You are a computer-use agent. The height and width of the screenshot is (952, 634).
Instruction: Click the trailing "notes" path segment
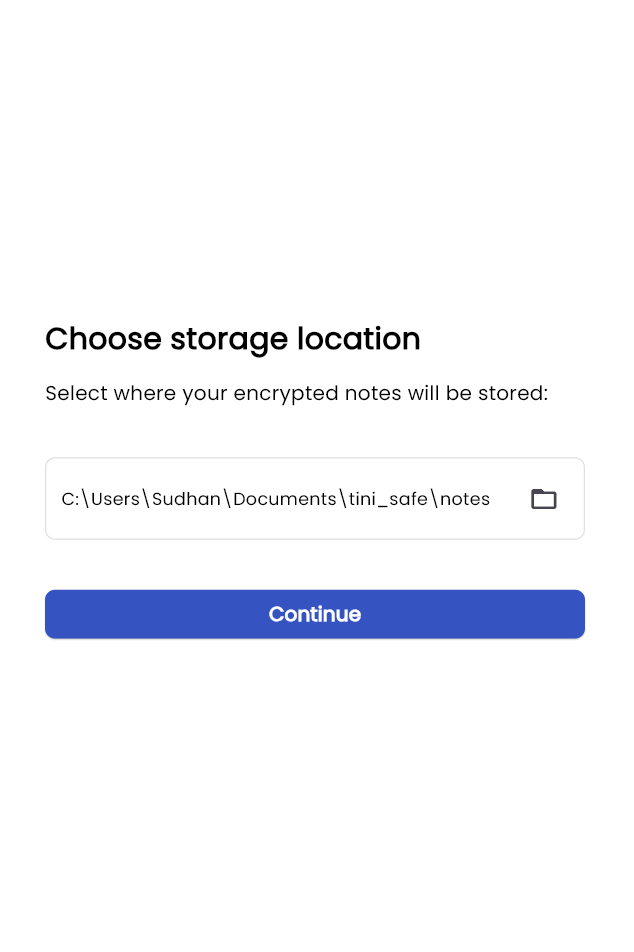coord(465,499)
